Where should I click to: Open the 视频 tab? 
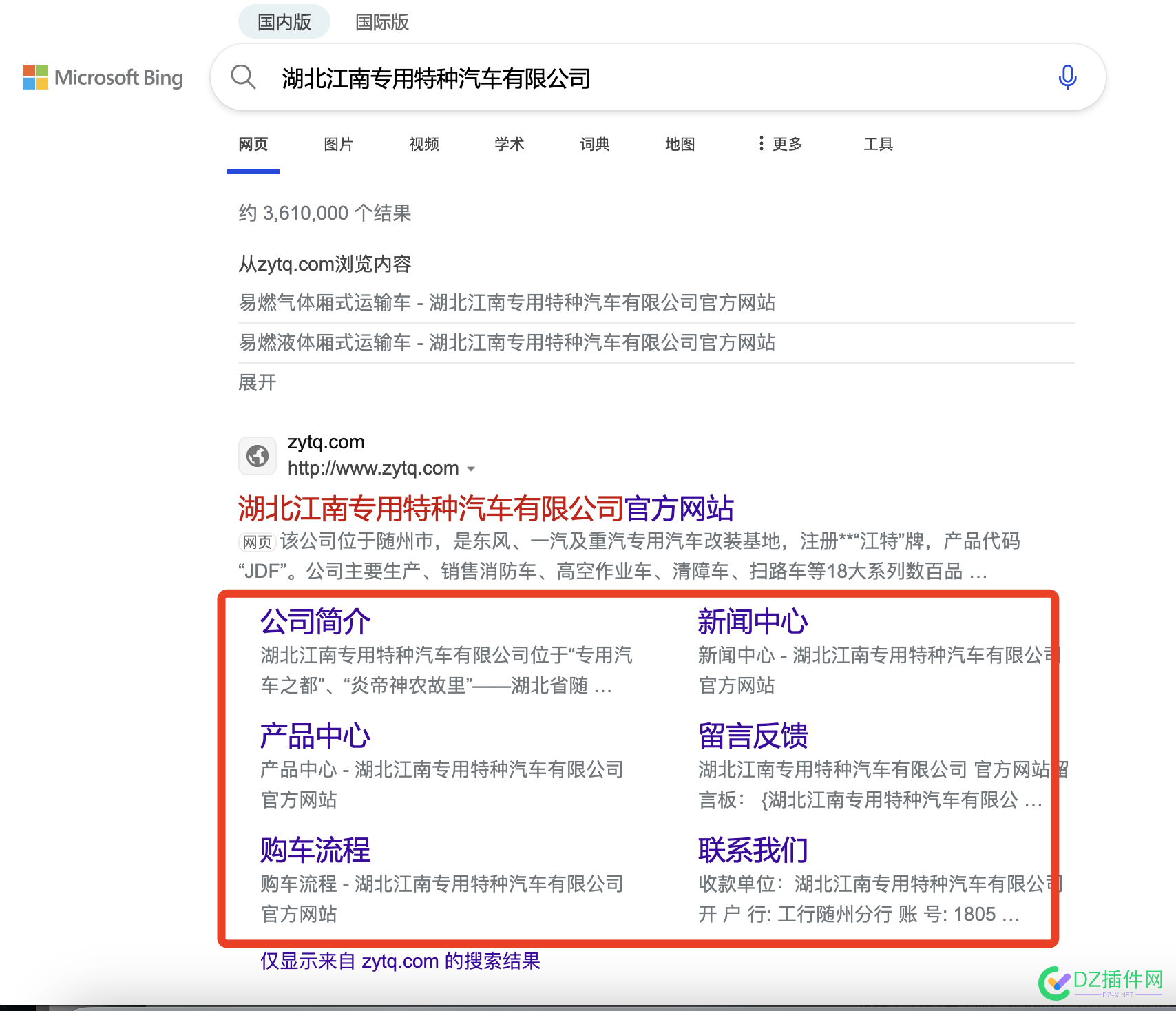pyautogui.click(x=424, y=144)
